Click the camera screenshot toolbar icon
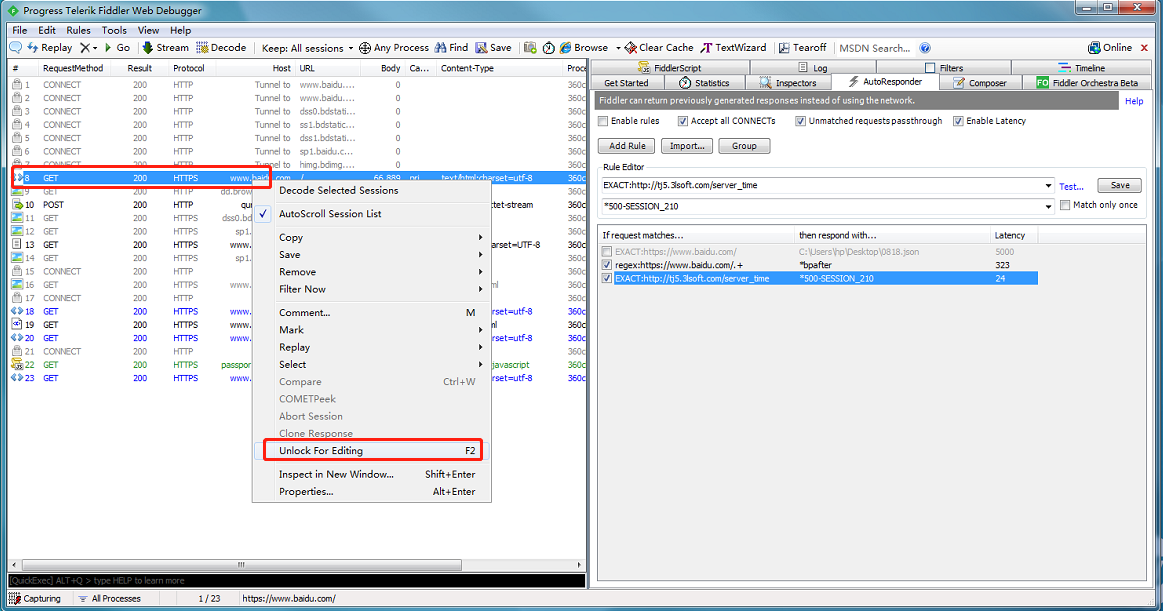1163x611 pixels. (530, 47)
